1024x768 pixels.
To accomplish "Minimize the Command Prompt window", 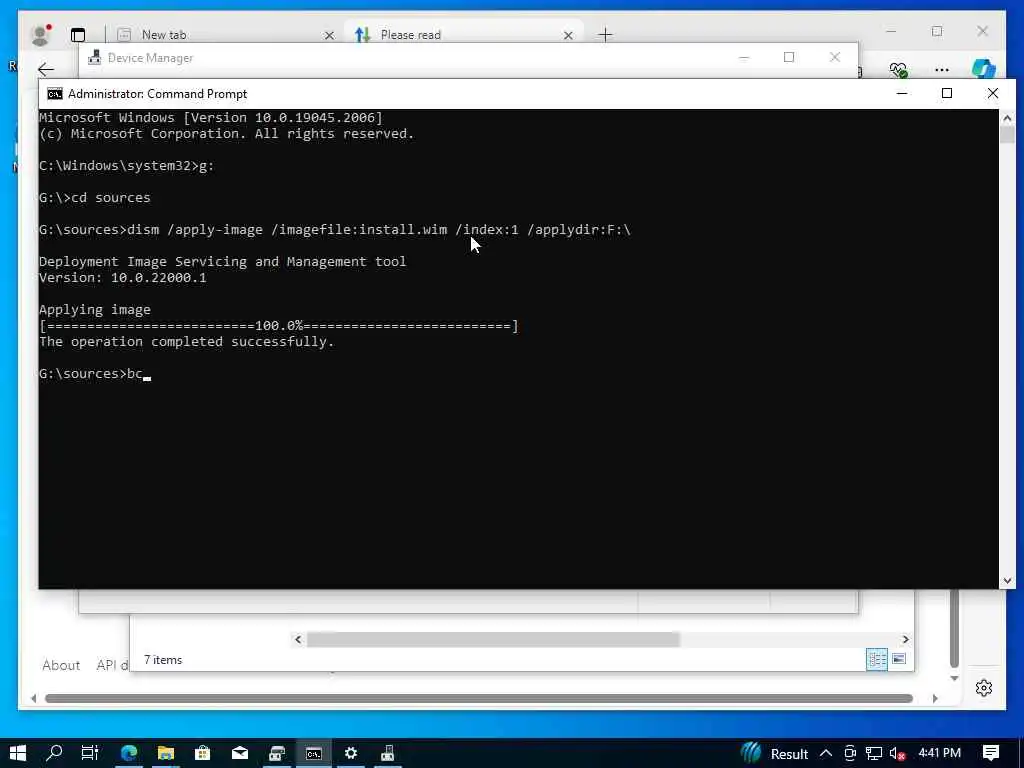I will (902, 93).
